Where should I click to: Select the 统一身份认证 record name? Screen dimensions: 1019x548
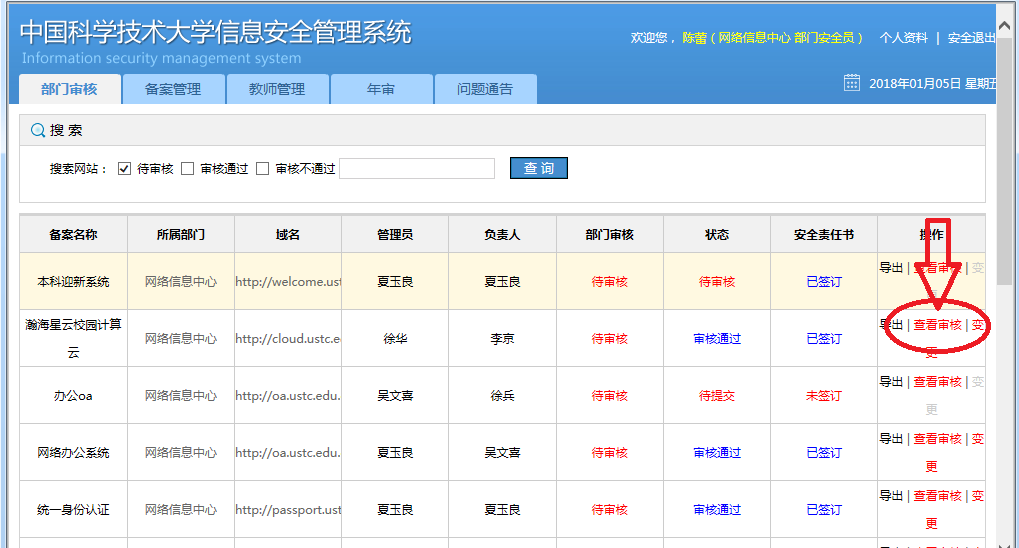coord(73,510)
